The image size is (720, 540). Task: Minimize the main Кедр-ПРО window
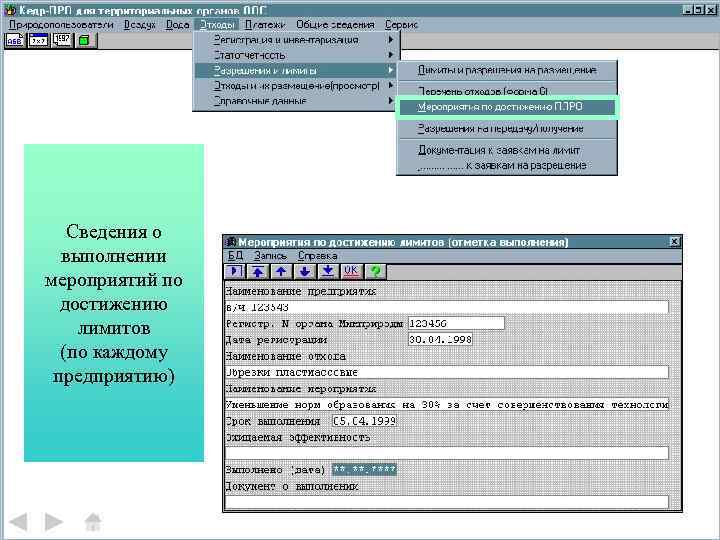click(x=687, y=9)
